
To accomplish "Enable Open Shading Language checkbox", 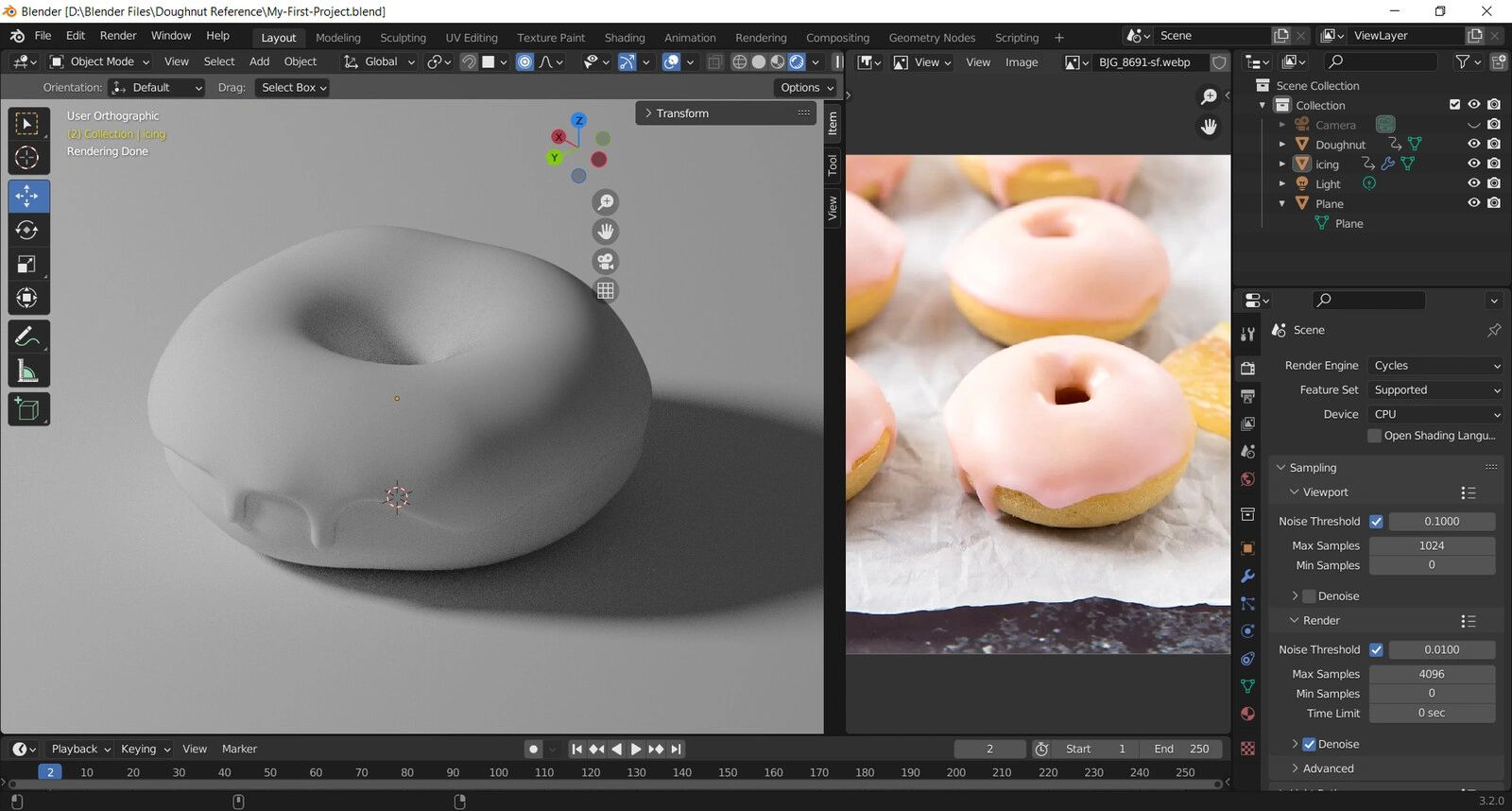I will click(x=1375, y=436).
